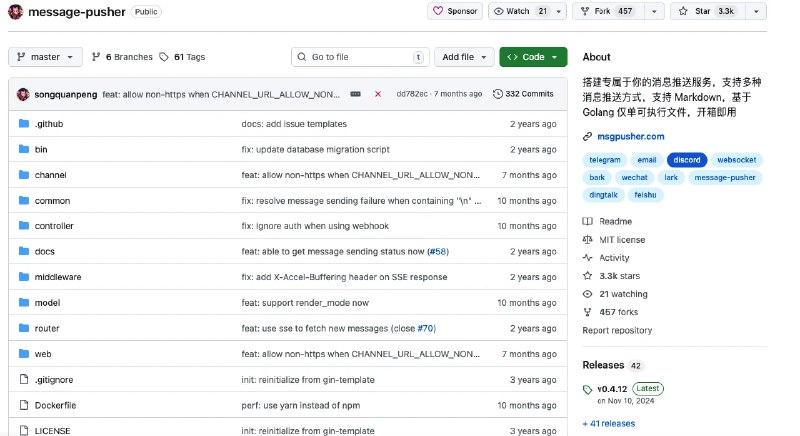This screenshot has width=800, height=436.
Task: Click the Fork button
Action: pyautogui.click(x=608, y=11)
